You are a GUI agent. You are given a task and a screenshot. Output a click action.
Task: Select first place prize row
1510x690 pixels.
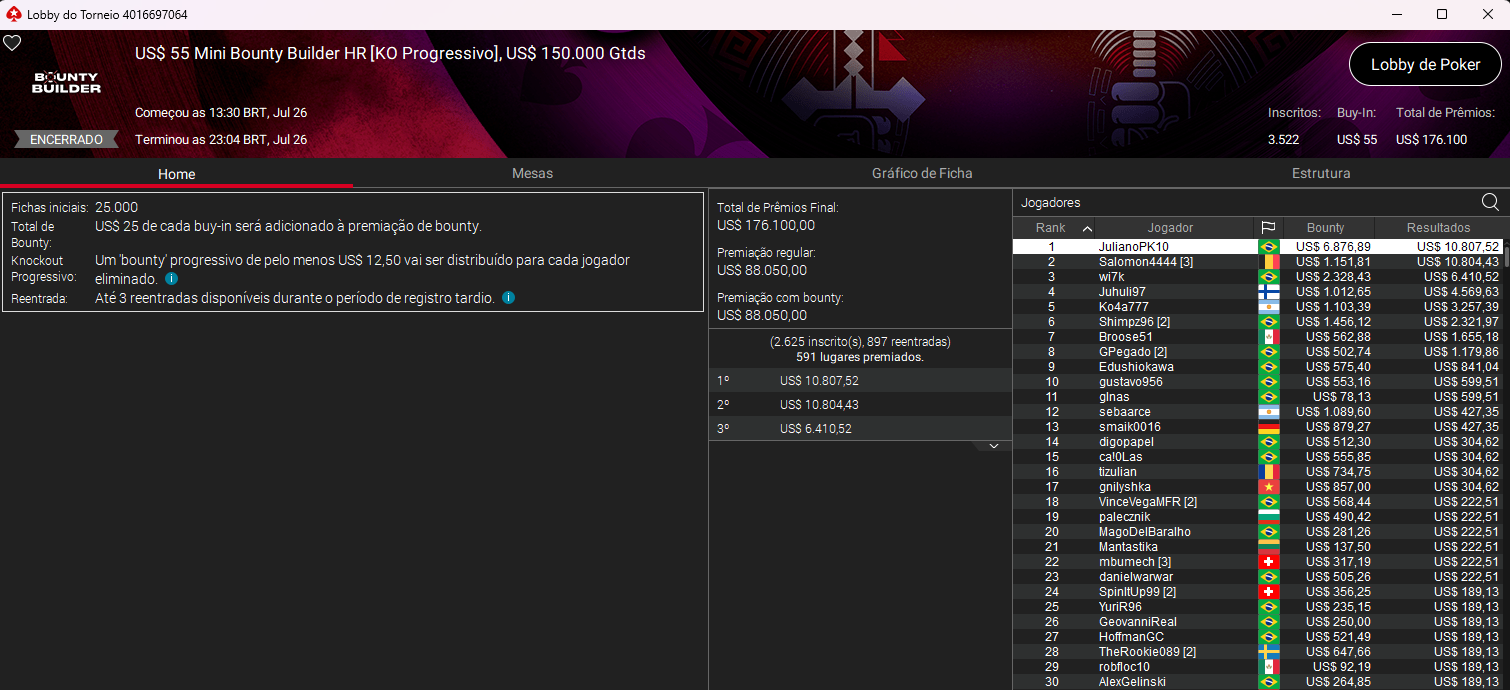860,380
